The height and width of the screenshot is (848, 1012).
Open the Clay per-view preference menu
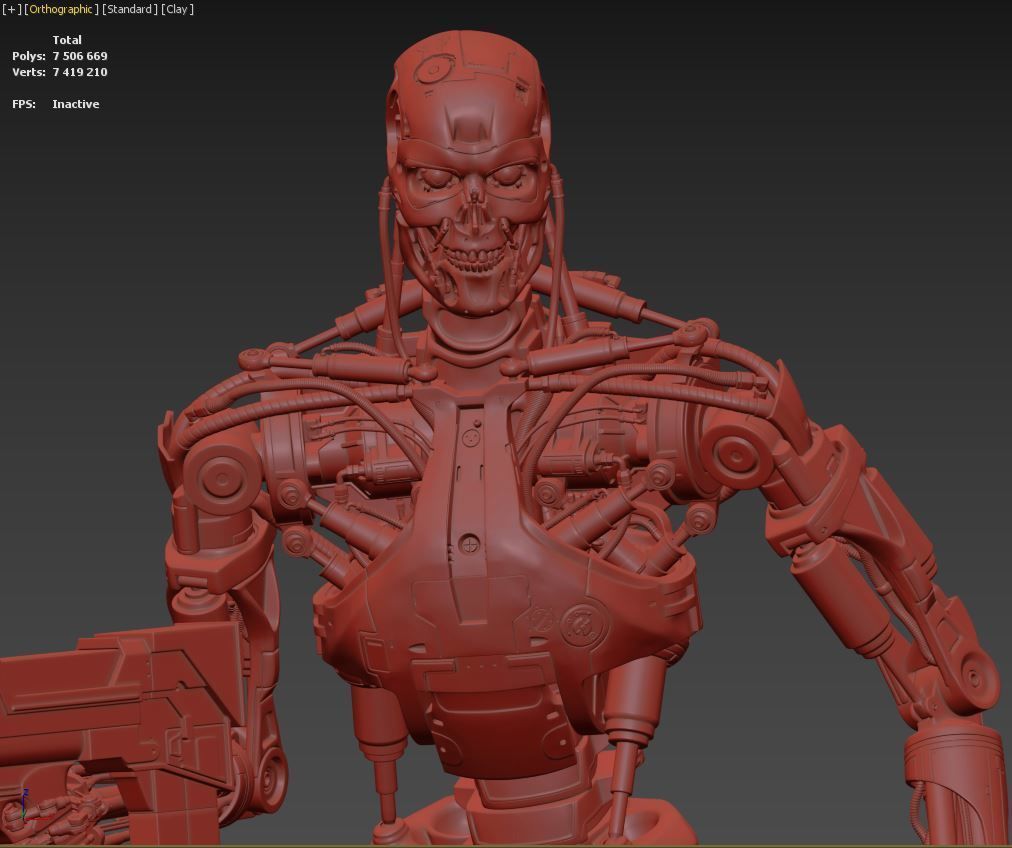tap(177, 9)
